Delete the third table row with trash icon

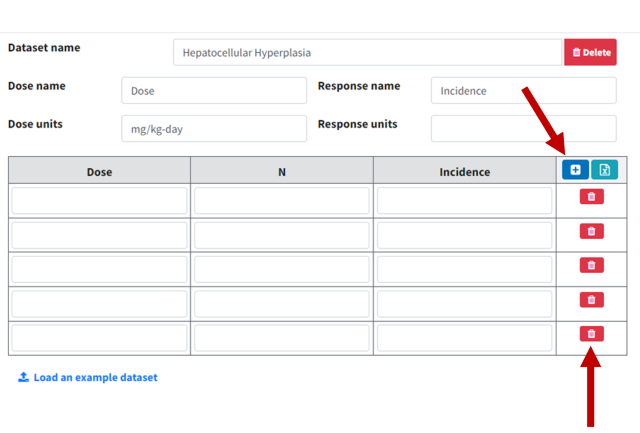591,265
